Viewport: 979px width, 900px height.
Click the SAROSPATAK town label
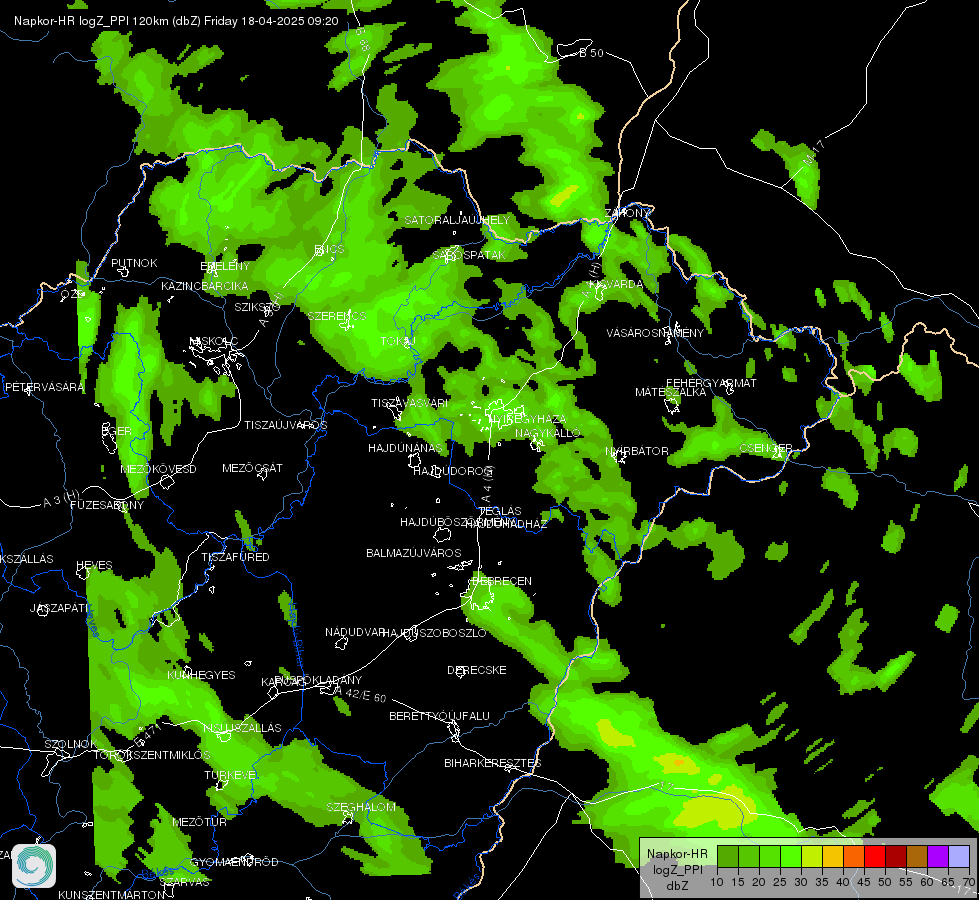[x=470, y=255]
